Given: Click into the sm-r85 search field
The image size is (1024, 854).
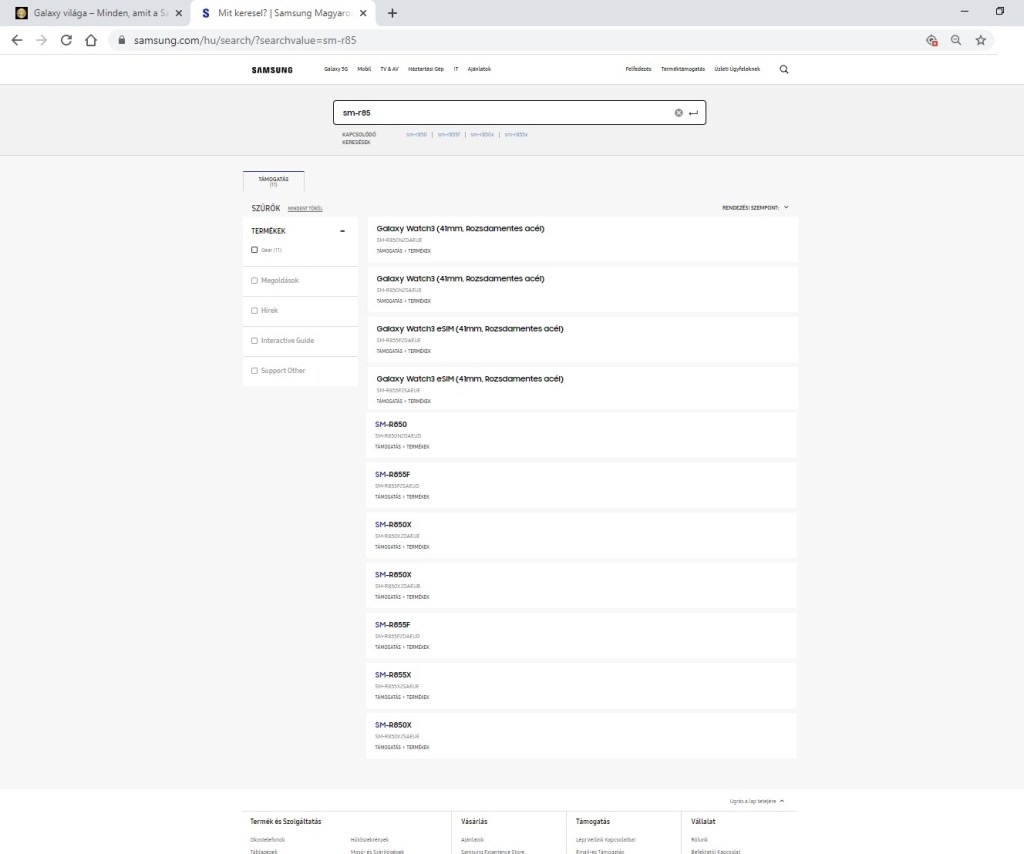Looking at the screenshot, I should tap(500, 113).
